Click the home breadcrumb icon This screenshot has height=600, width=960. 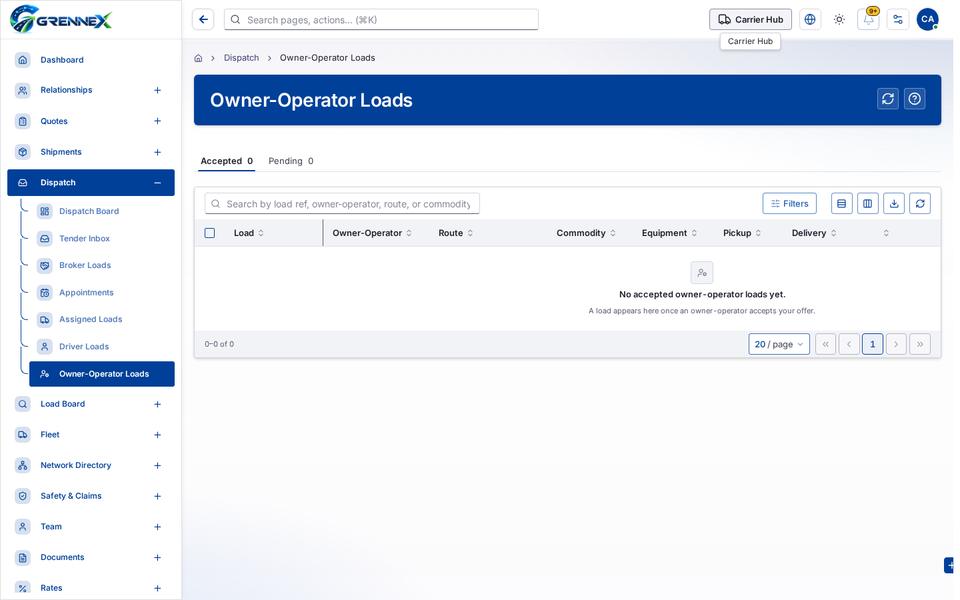198,58
